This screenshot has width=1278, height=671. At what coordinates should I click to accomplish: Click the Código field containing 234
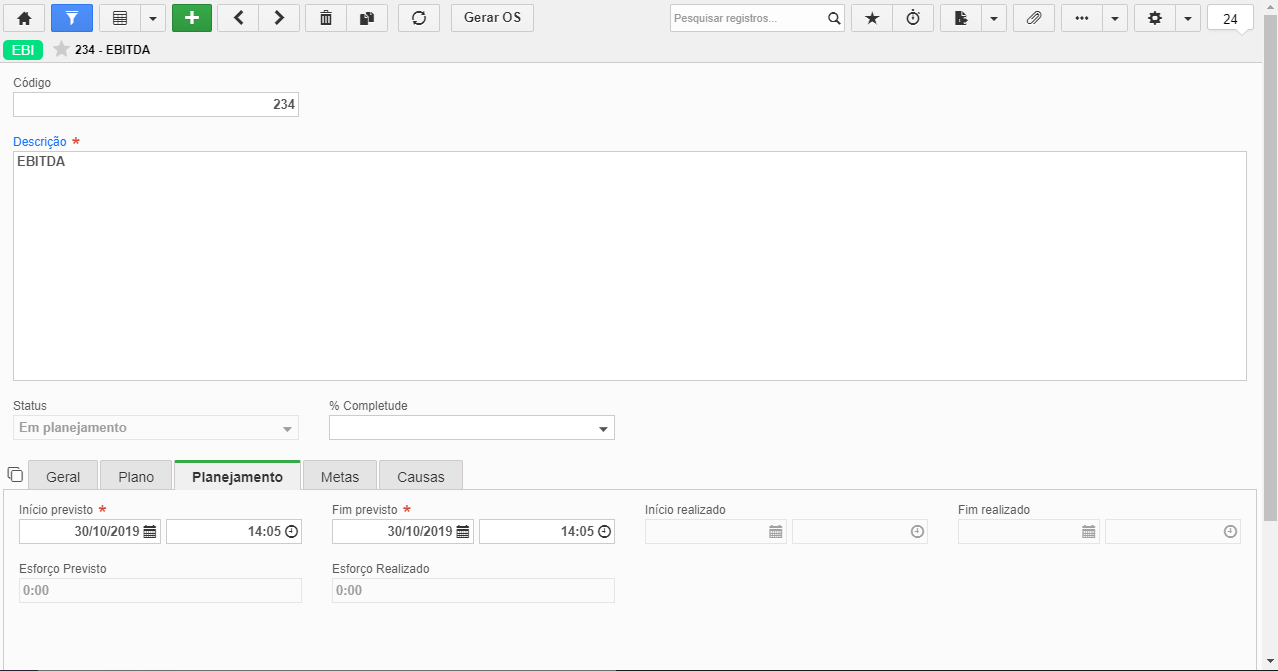[156, 104]
